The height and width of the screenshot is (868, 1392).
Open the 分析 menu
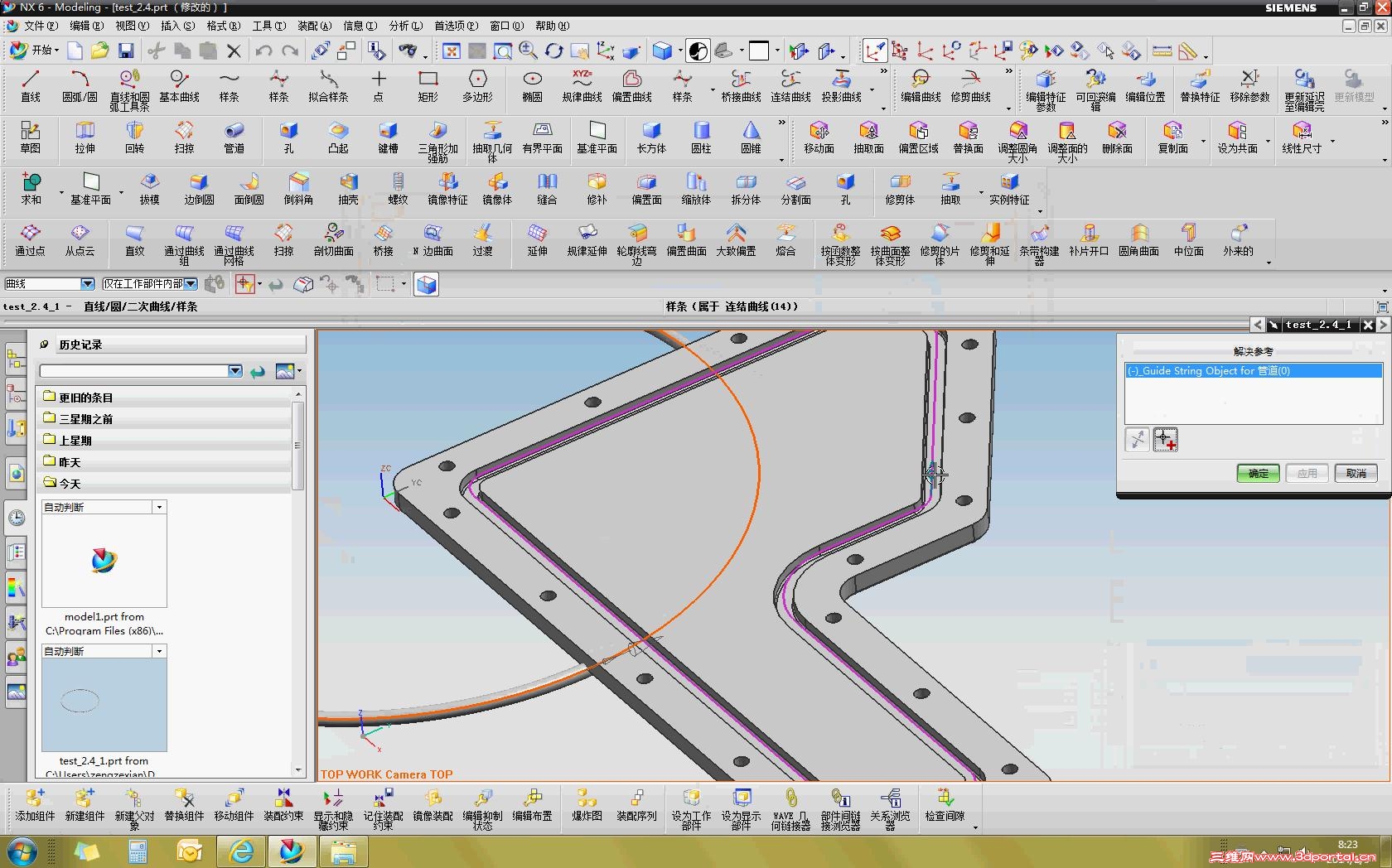point(405,26)
